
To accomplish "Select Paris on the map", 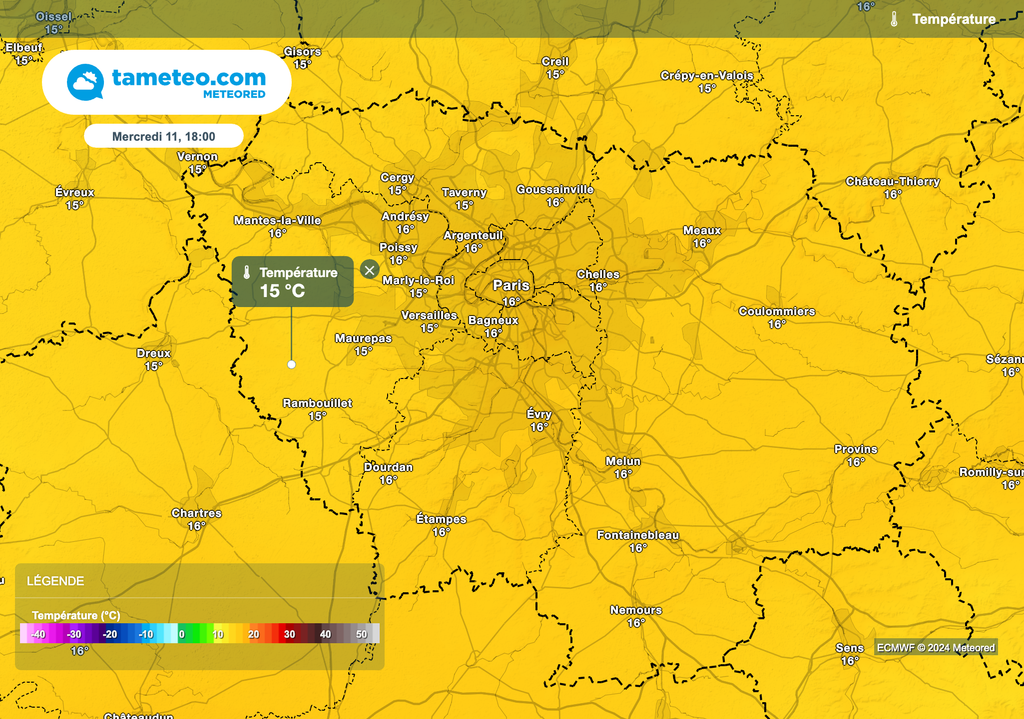I will (x=513, y=286).
